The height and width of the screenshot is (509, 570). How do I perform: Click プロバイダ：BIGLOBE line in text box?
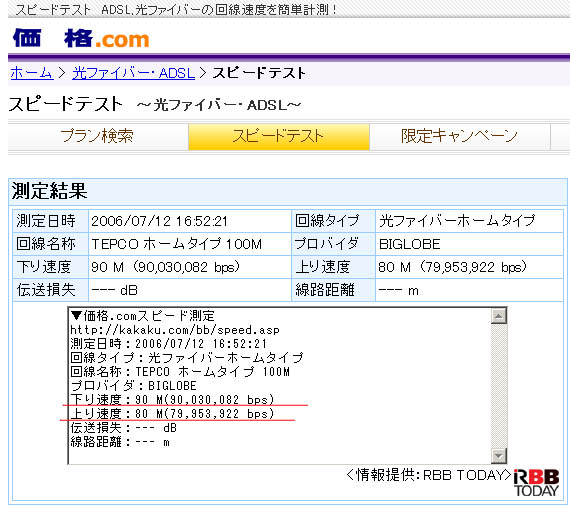134,385
